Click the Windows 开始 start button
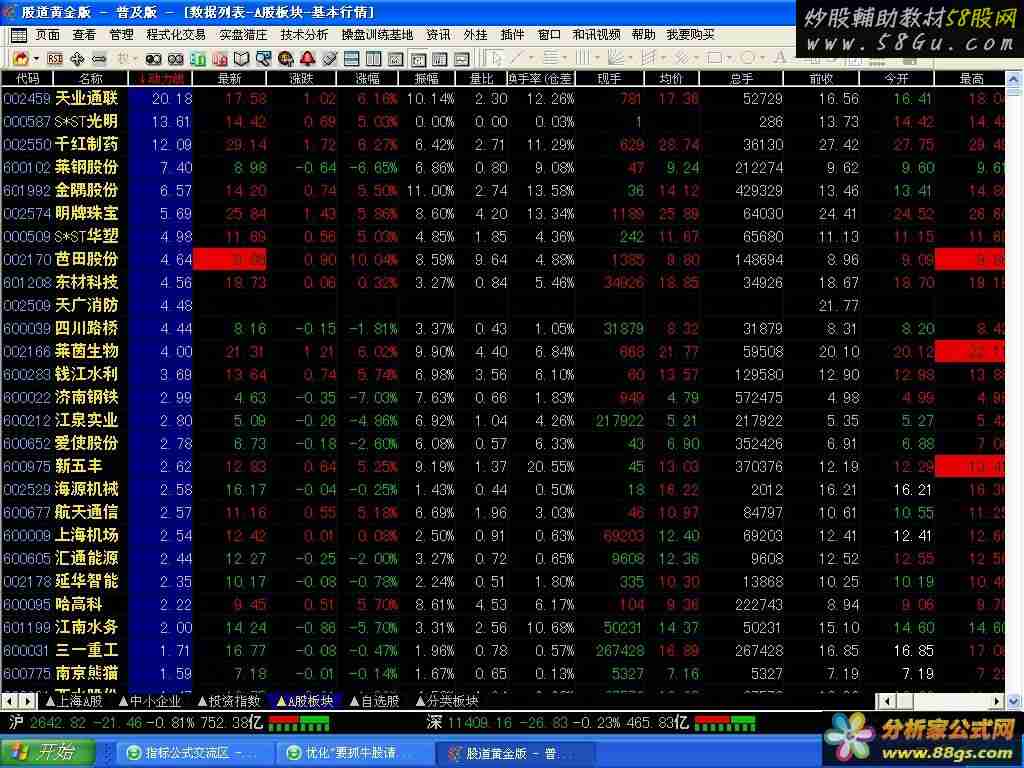1024x768 pixels. (47, 752)
